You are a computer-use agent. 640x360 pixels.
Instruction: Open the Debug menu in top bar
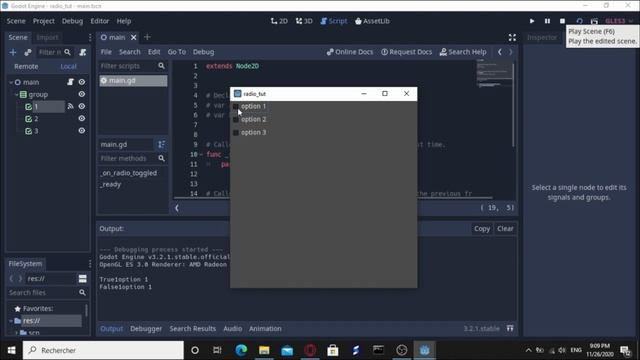click(72, 21)
